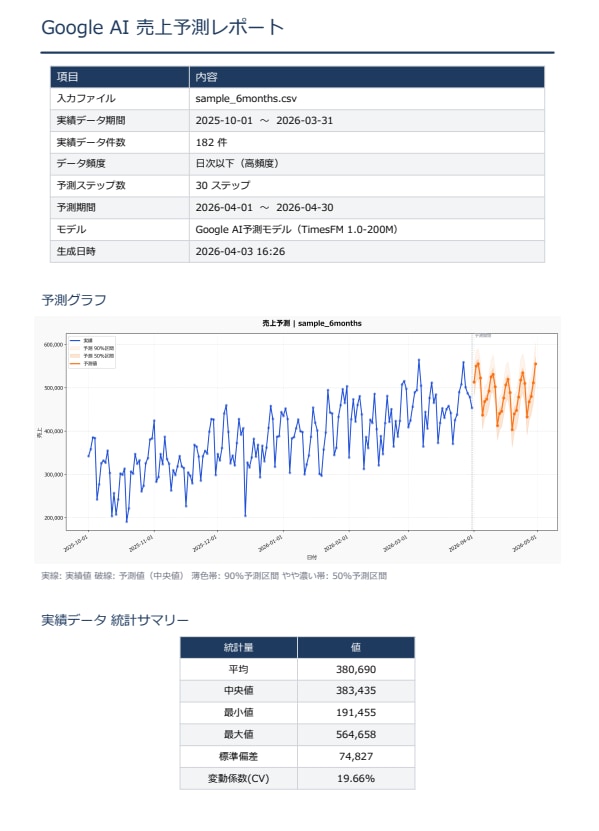Select the '380,690' value
The height and width of the screenshot is (831, 599).
(x=356, y=669)
